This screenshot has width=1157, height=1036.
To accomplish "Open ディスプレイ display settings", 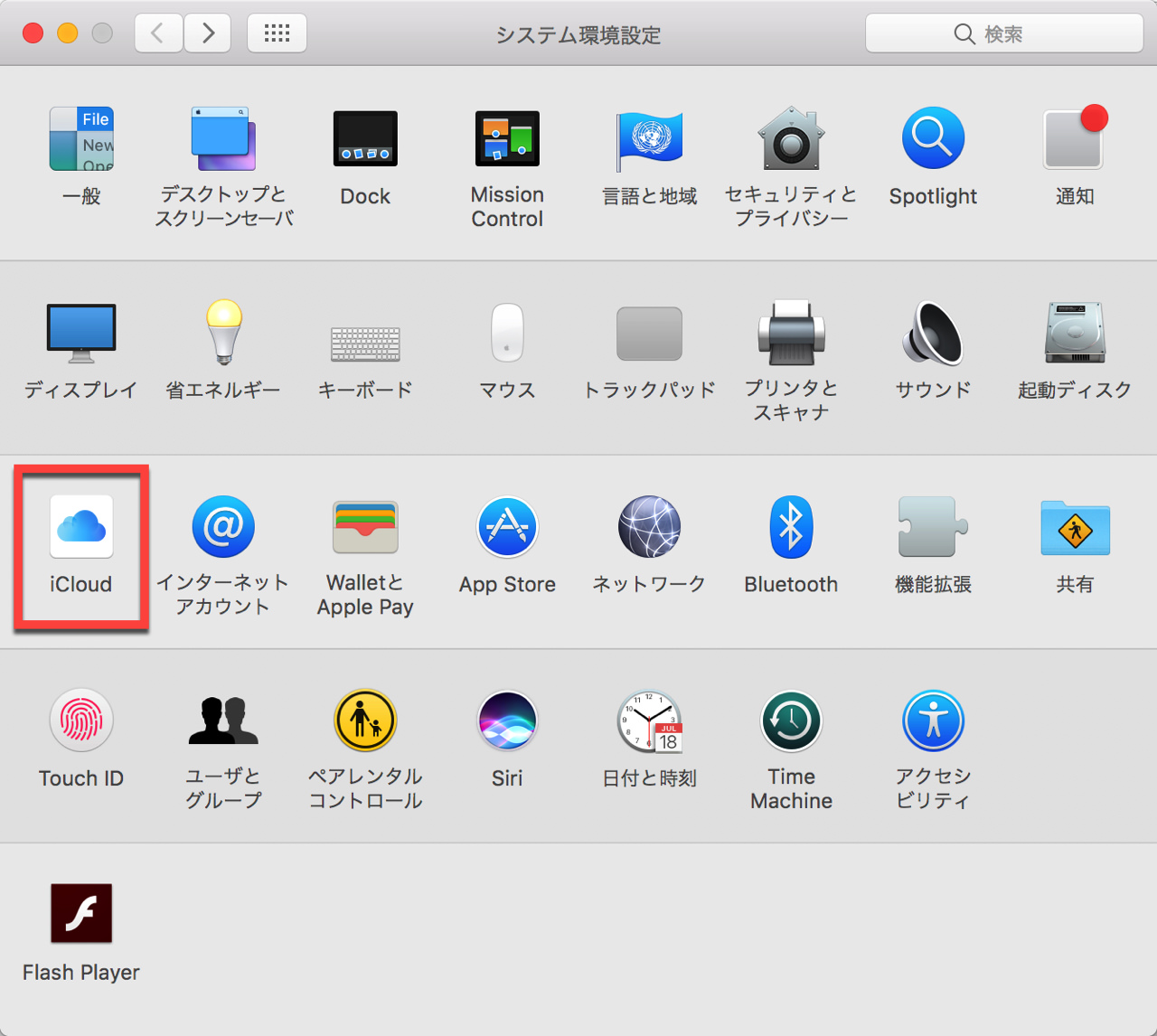I will tap(81, 333).
